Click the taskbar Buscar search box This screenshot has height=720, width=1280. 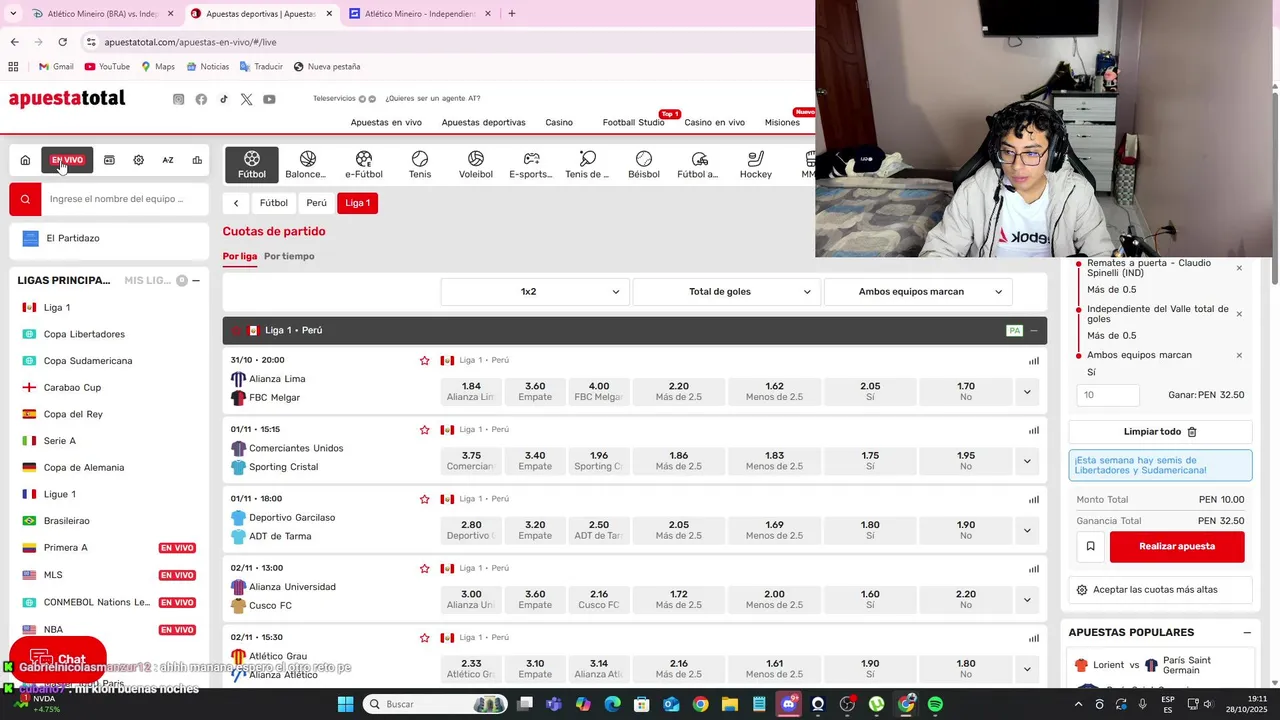pos(435,704)
